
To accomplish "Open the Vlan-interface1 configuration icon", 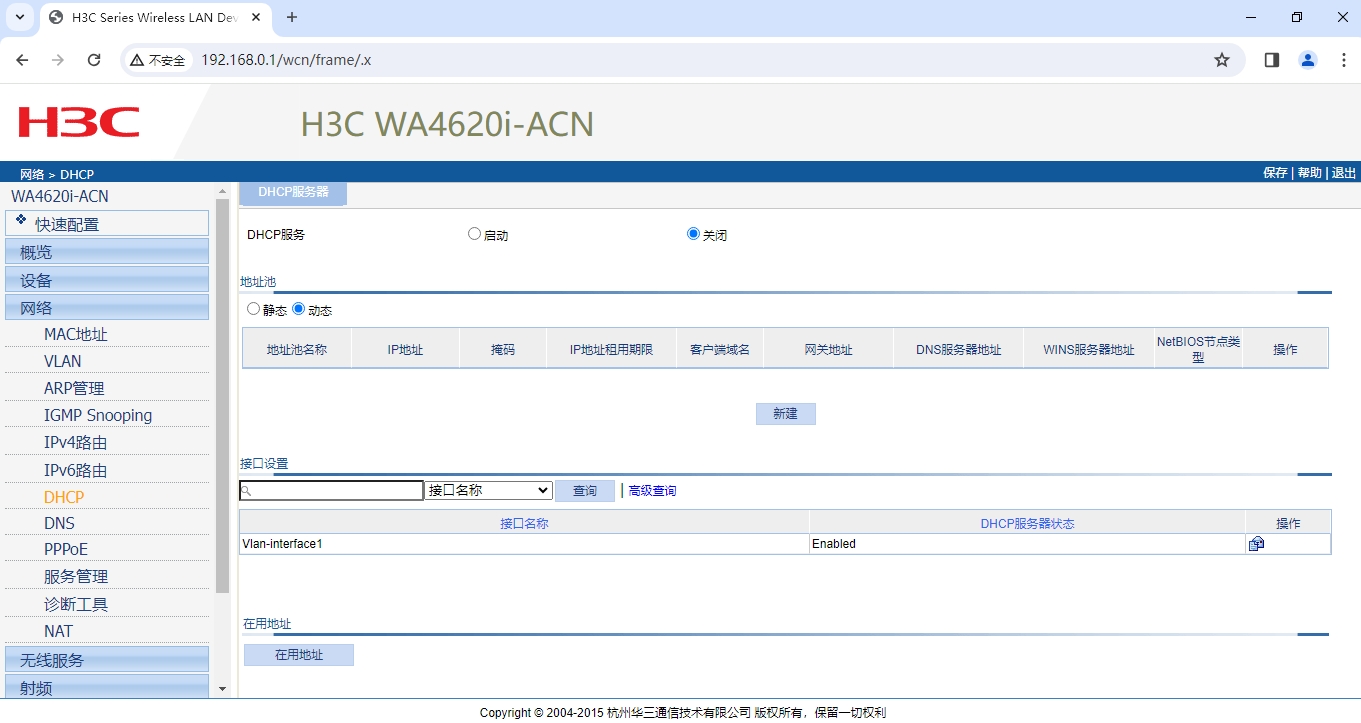I will pyautogui.click(x=1256, y=544).
